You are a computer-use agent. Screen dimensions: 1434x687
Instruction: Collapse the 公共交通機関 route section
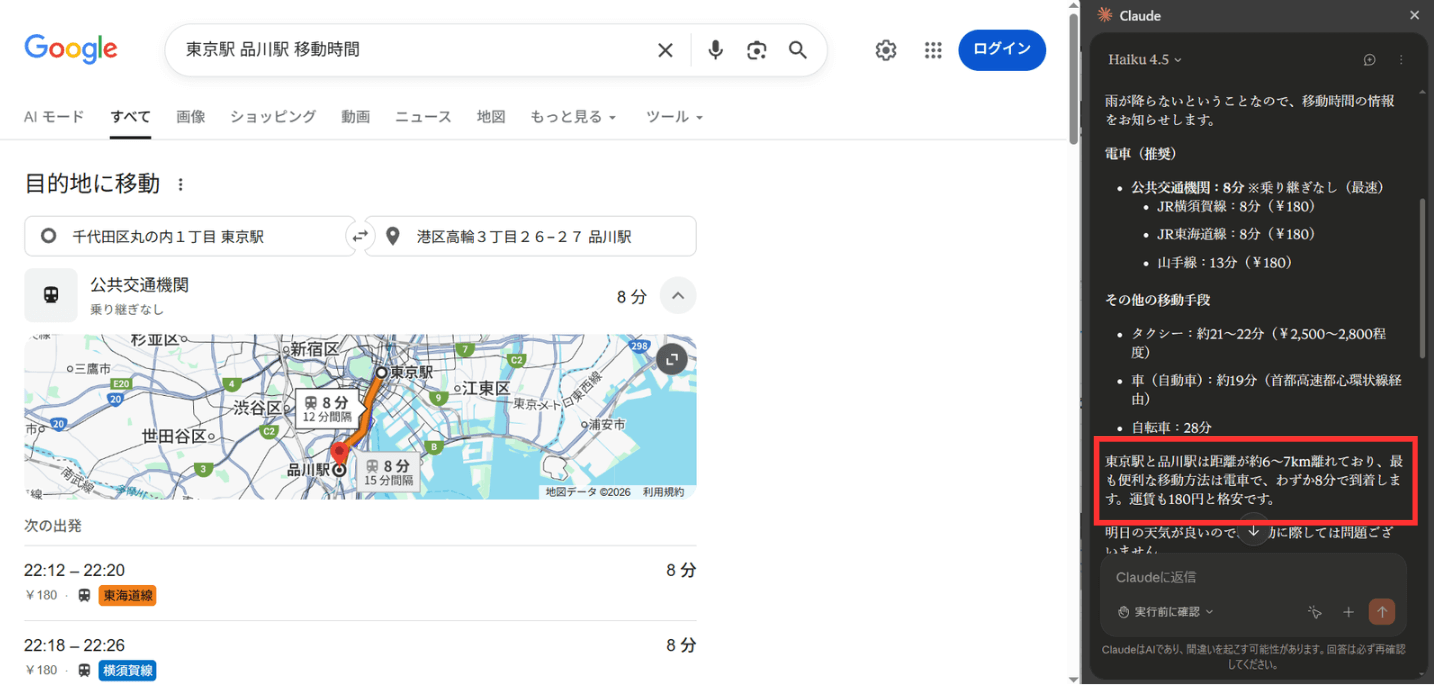coord(678,296)
